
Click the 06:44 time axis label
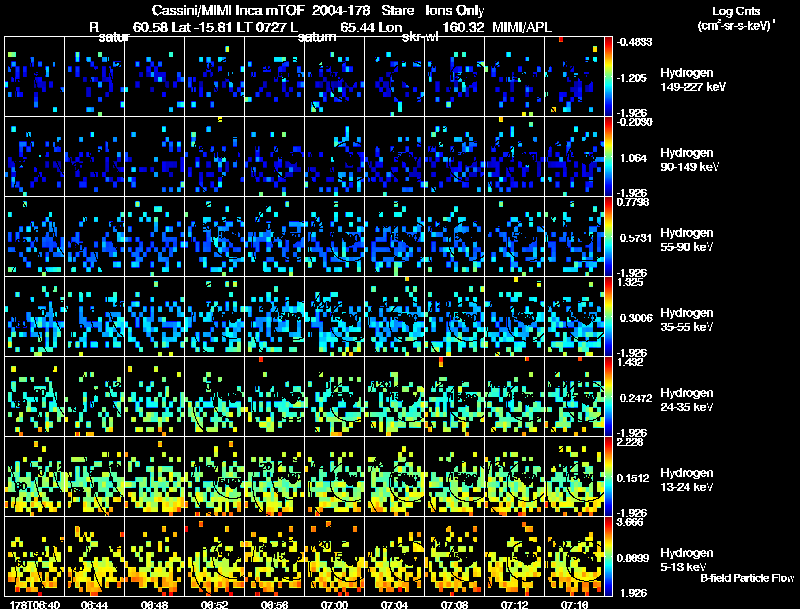(x=93, y=604)
